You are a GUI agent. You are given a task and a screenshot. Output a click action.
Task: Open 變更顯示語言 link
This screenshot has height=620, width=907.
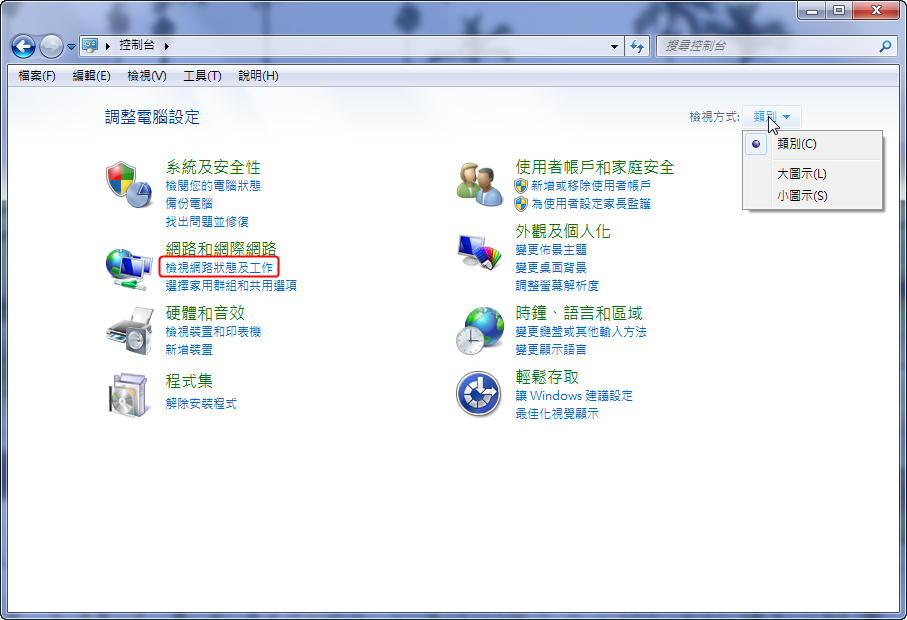551,349
